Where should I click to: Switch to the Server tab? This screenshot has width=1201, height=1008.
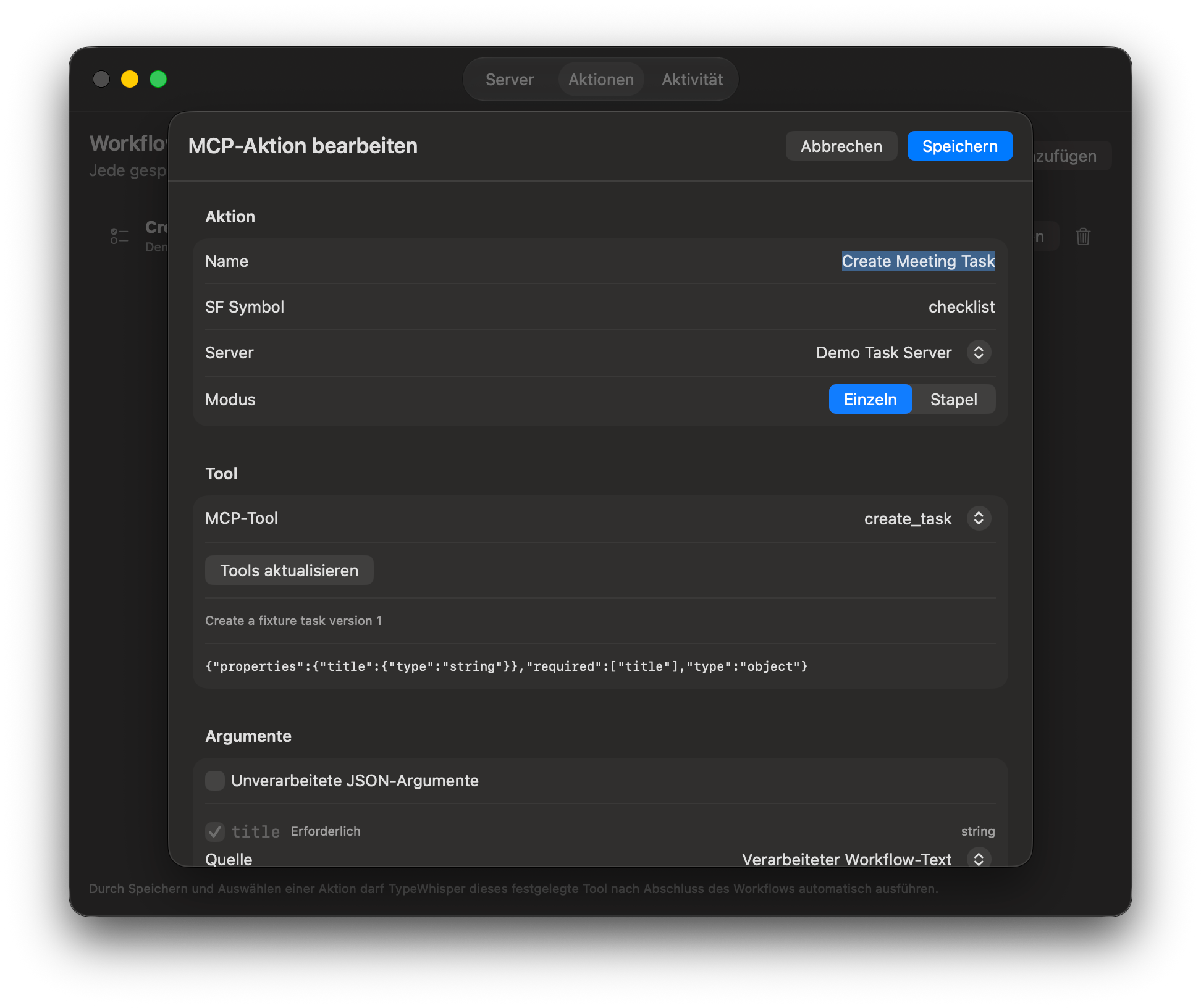509,80
